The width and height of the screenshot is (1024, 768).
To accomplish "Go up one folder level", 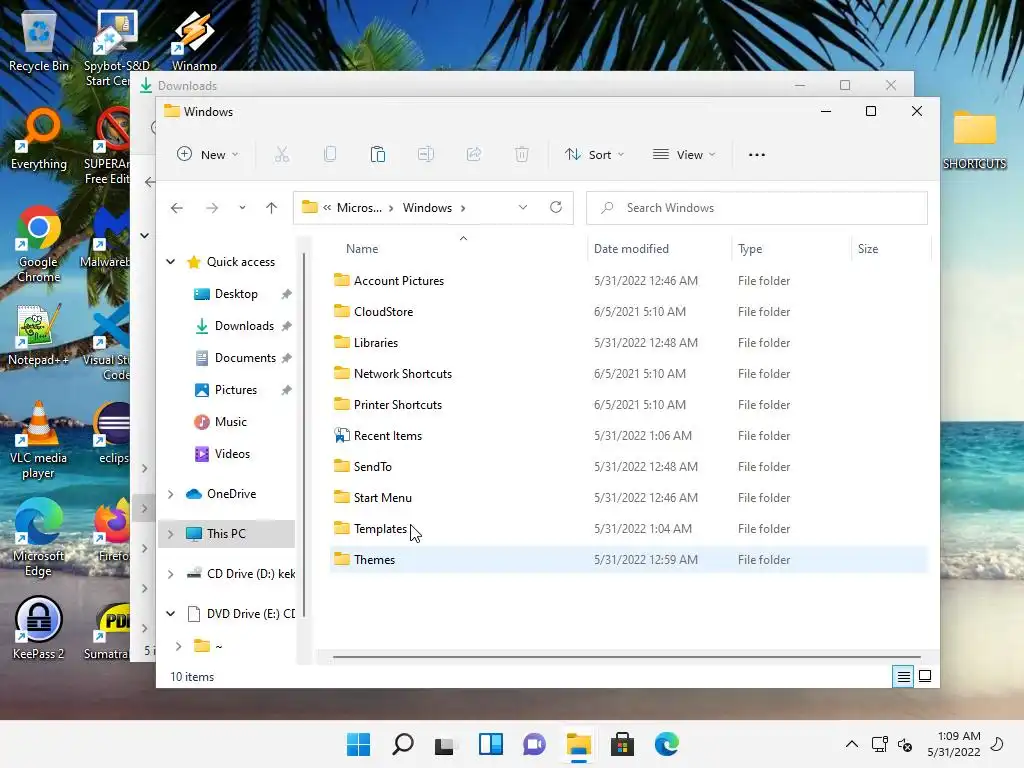I will [271, 208].
